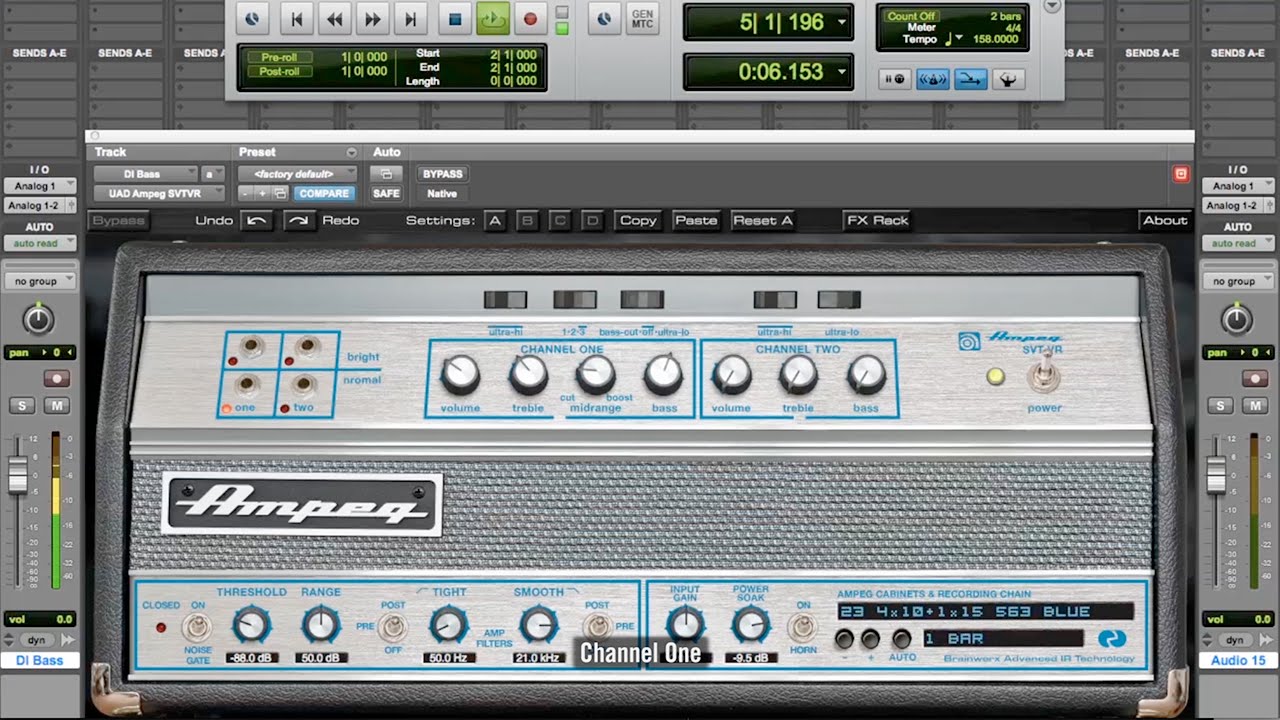Toggle Channel One 1-2-3 midrange rocker switch

[574, 300]
